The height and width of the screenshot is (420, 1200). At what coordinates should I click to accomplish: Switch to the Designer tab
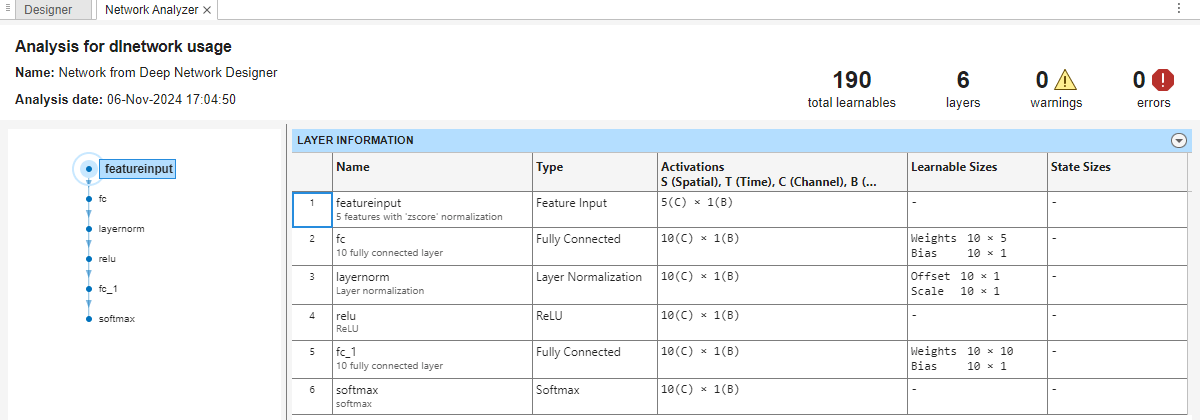[48, 10]
